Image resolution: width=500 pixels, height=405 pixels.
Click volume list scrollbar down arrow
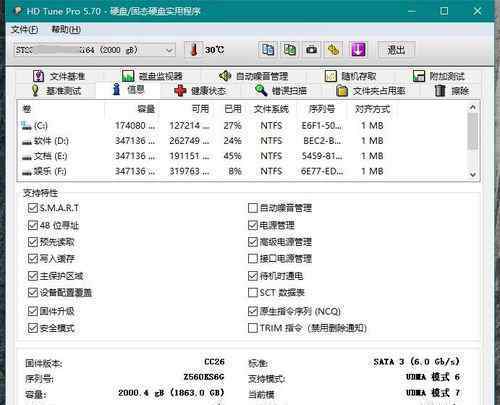click(x=473, y=174)
